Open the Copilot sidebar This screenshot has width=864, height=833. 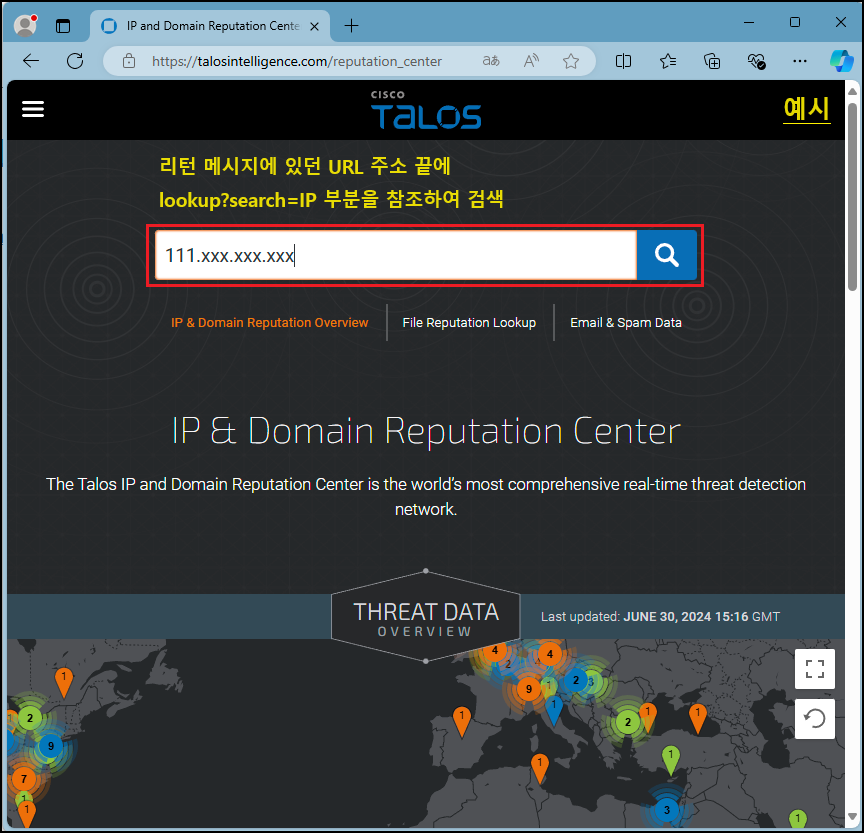click(841, 61)
